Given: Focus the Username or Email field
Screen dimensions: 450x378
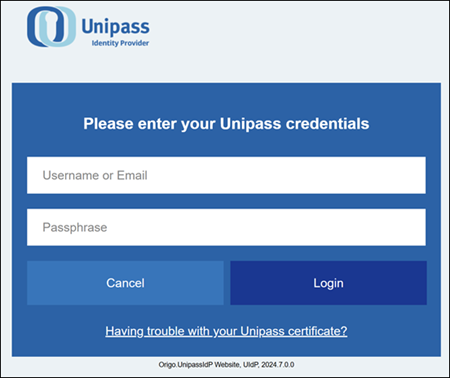Looking at the screenshot, I should 226,175.
